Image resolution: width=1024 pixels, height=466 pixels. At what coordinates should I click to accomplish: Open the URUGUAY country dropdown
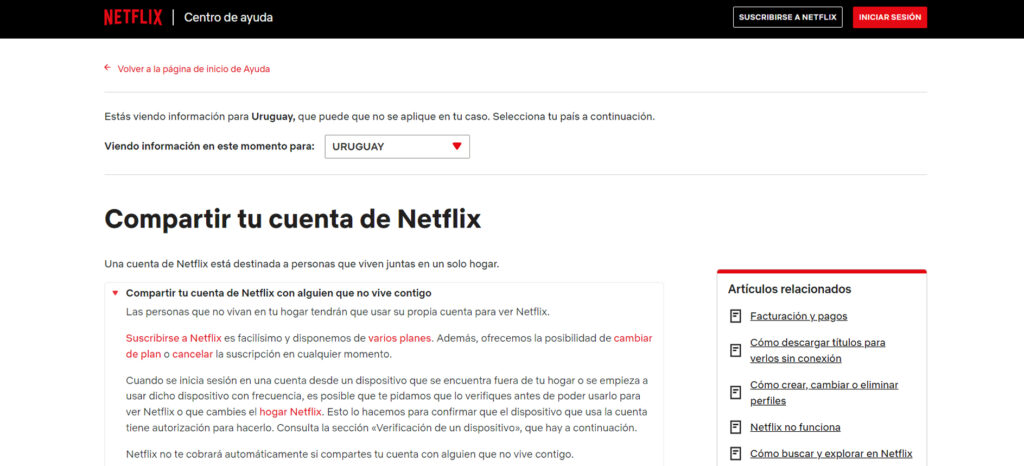[396, 146]
